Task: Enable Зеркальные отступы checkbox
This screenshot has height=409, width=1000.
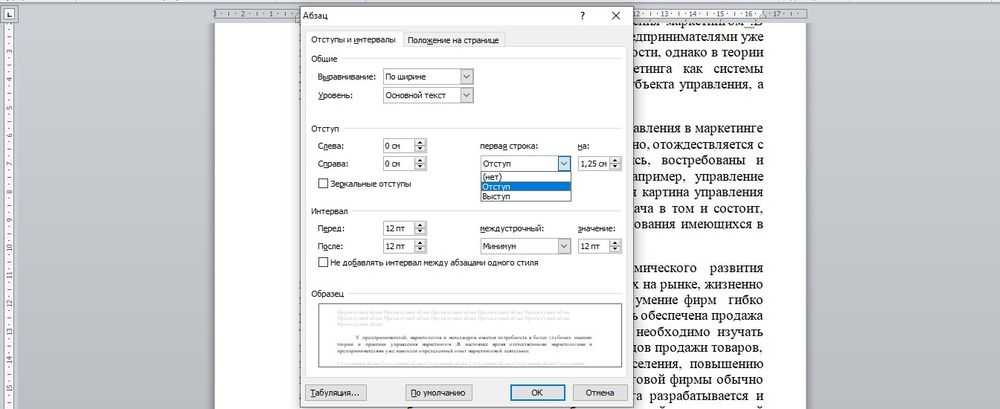Action: coord(323,183)
